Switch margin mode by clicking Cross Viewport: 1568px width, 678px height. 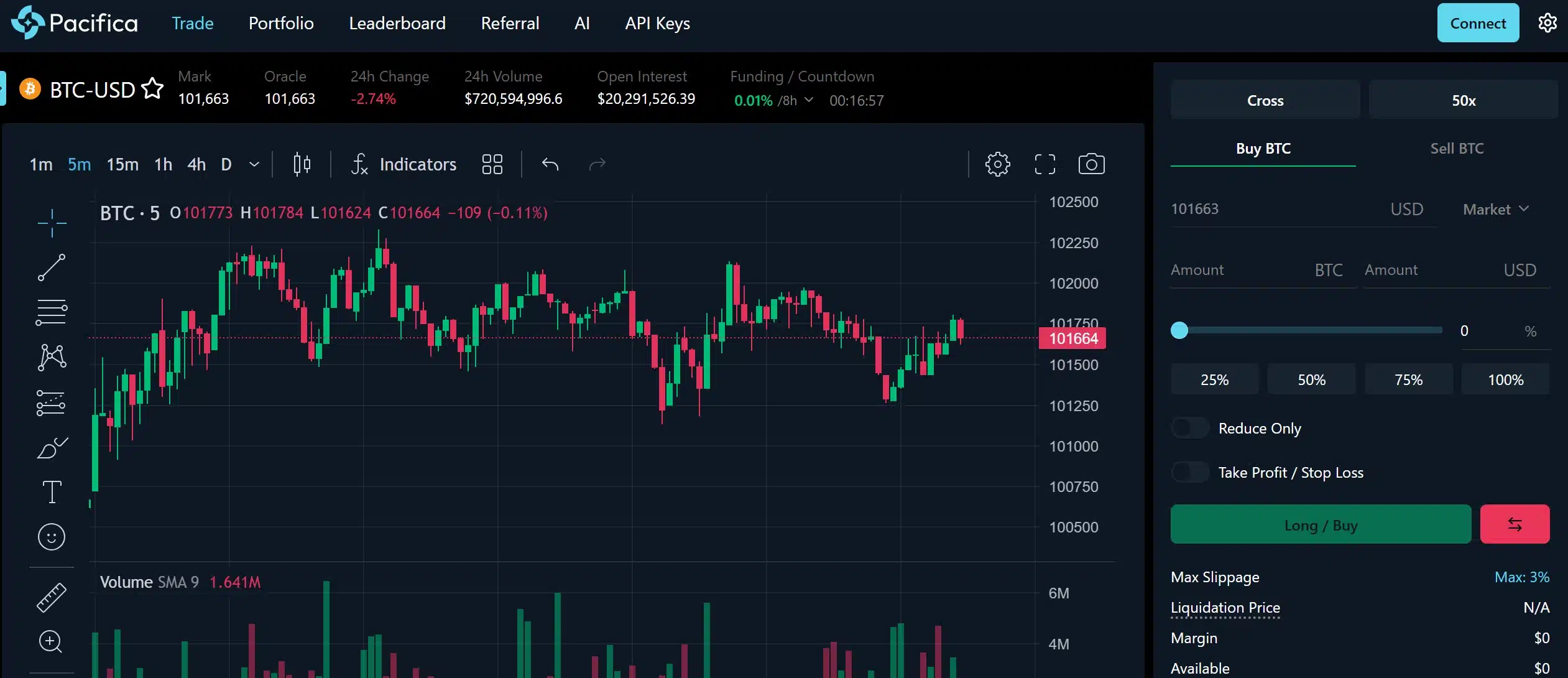(1264, 100)
